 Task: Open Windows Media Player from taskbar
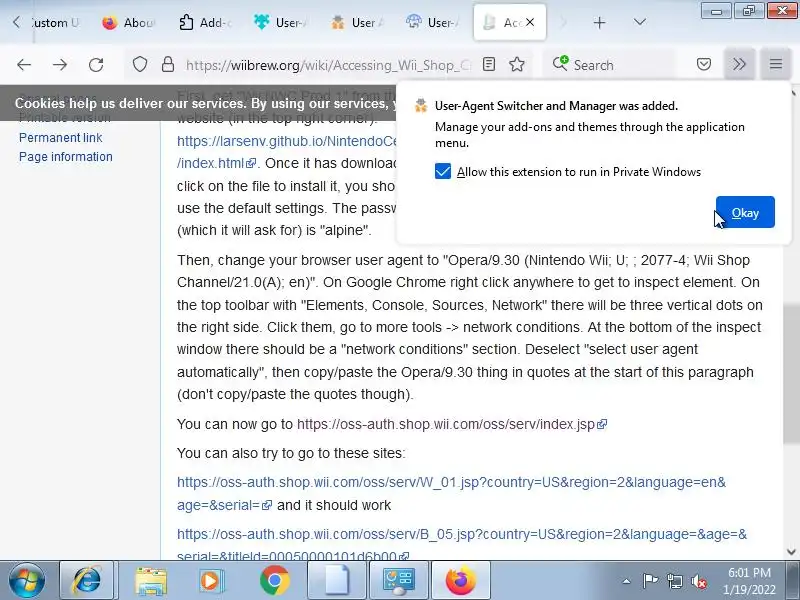(x=210, y=580)
